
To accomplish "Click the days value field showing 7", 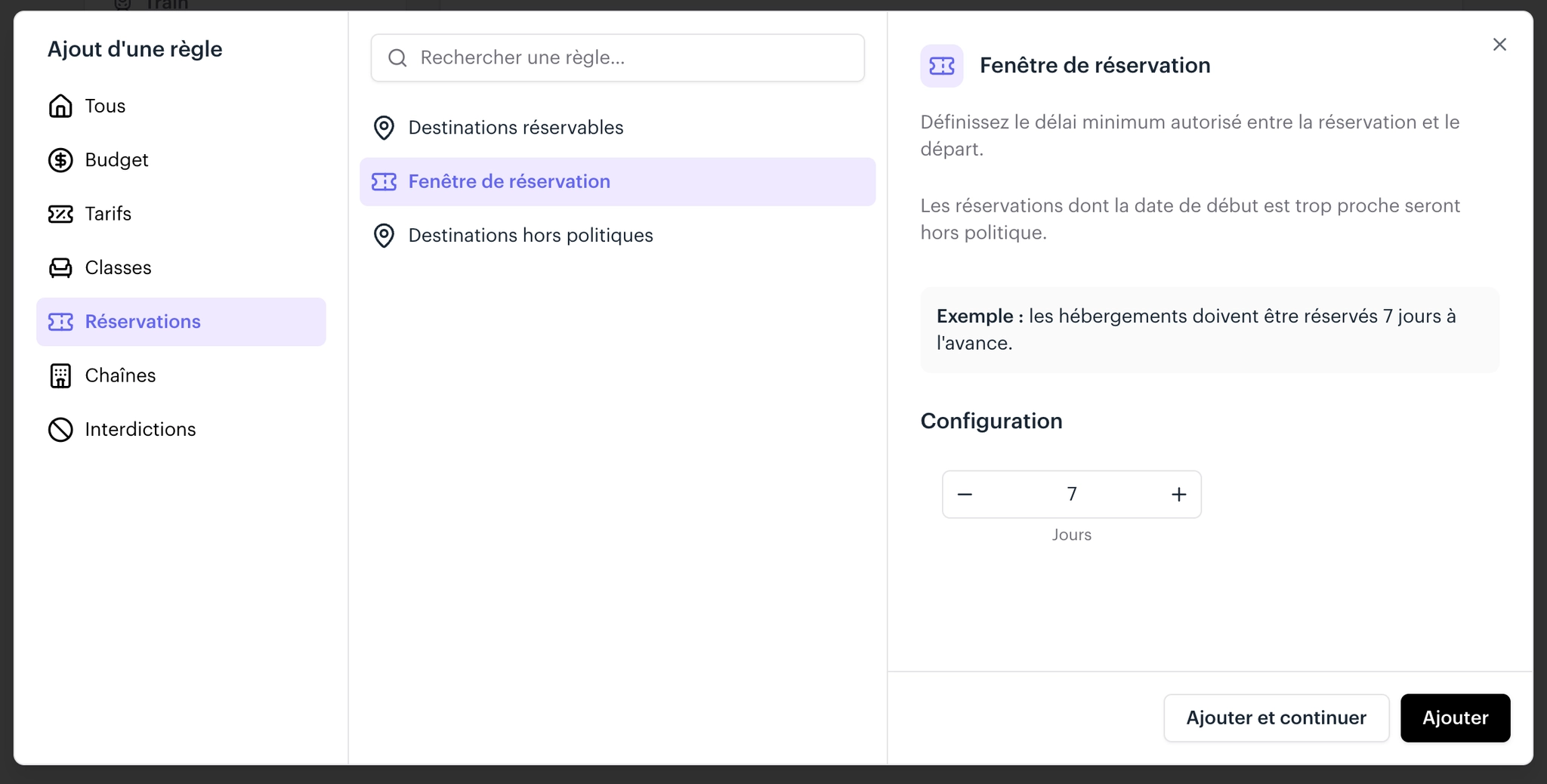I will point(1071,495).
